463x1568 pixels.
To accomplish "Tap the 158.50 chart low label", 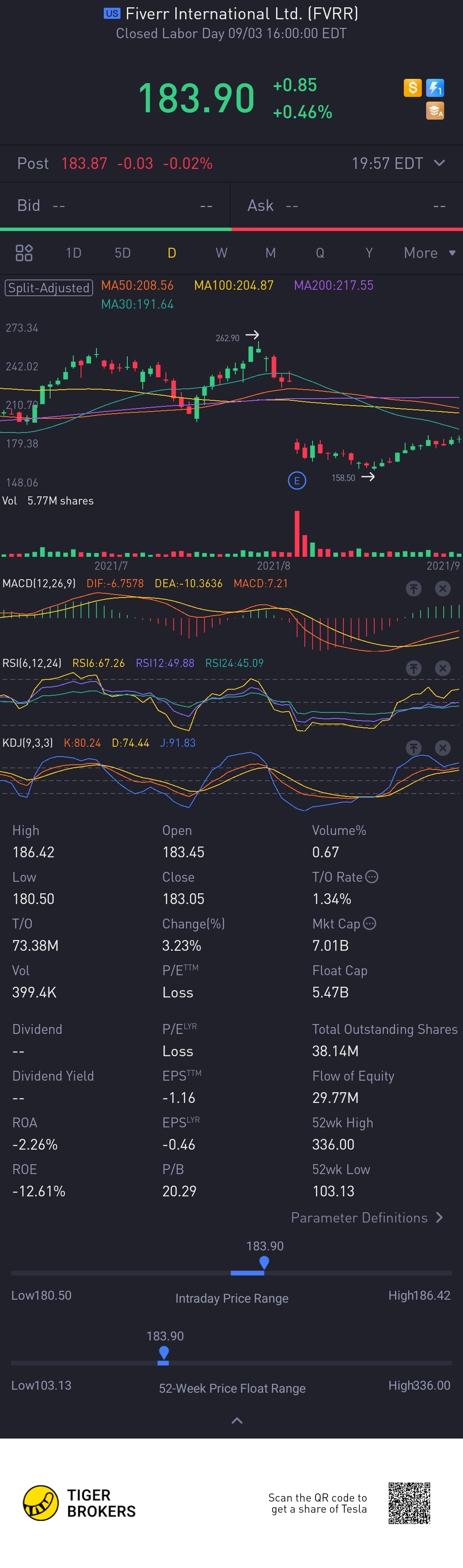I will coord(343,478).
